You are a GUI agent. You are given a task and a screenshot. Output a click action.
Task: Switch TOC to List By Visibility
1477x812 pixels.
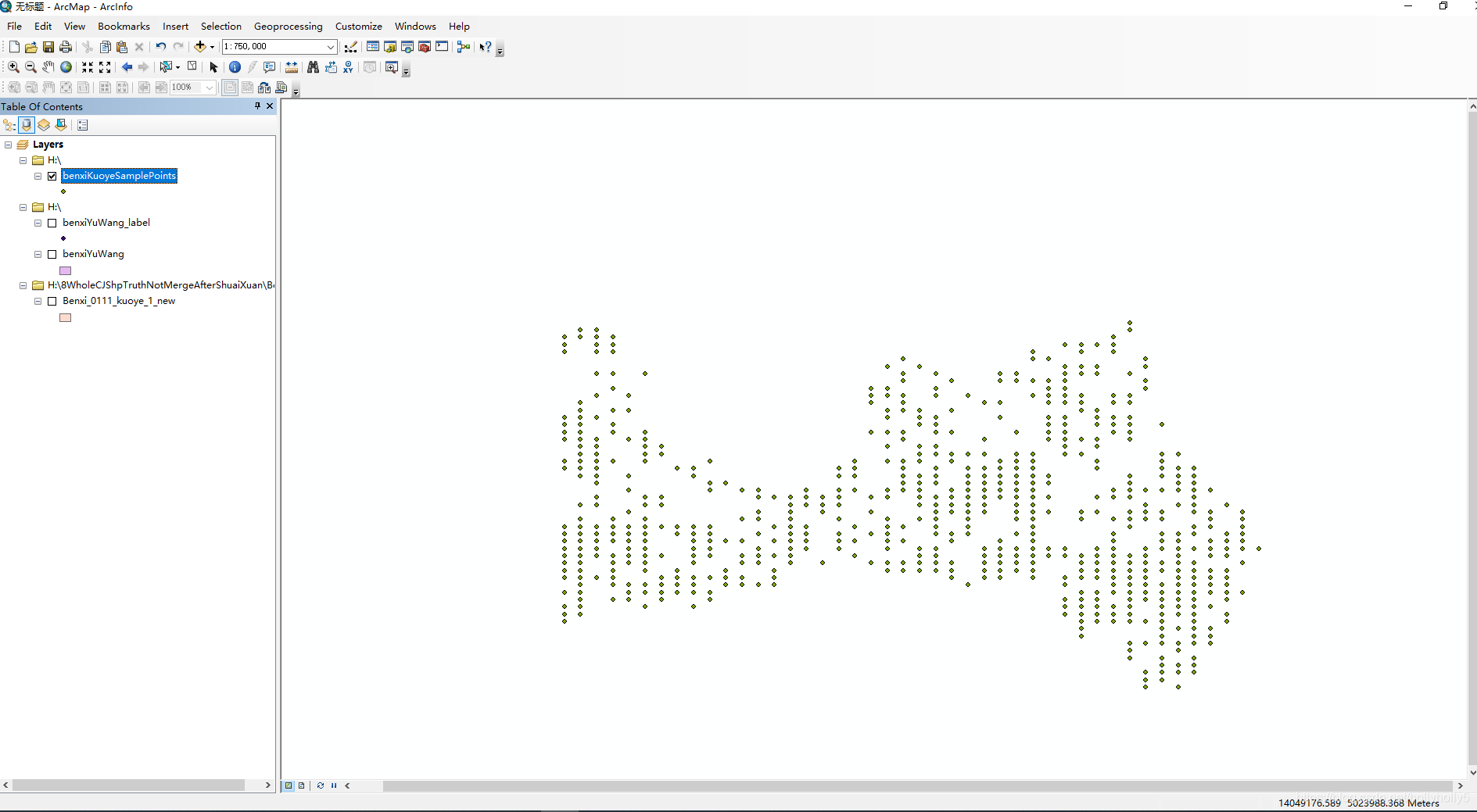44,125
